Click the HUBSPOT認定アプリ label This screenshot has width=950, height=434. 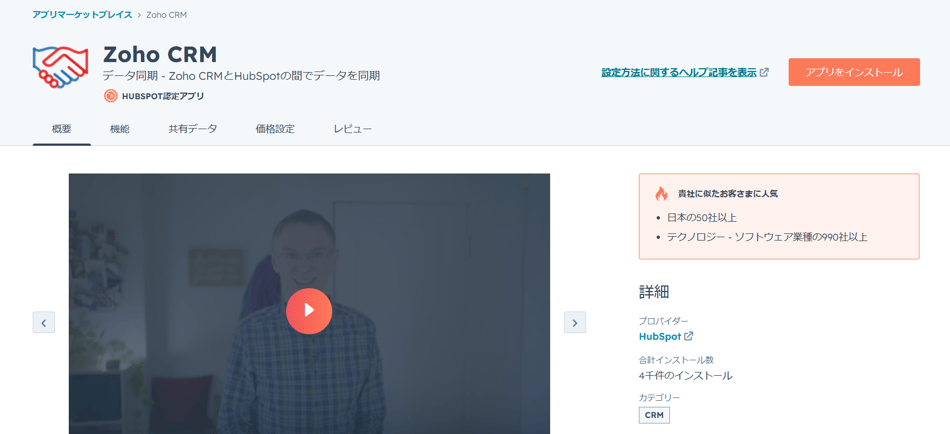163,96
